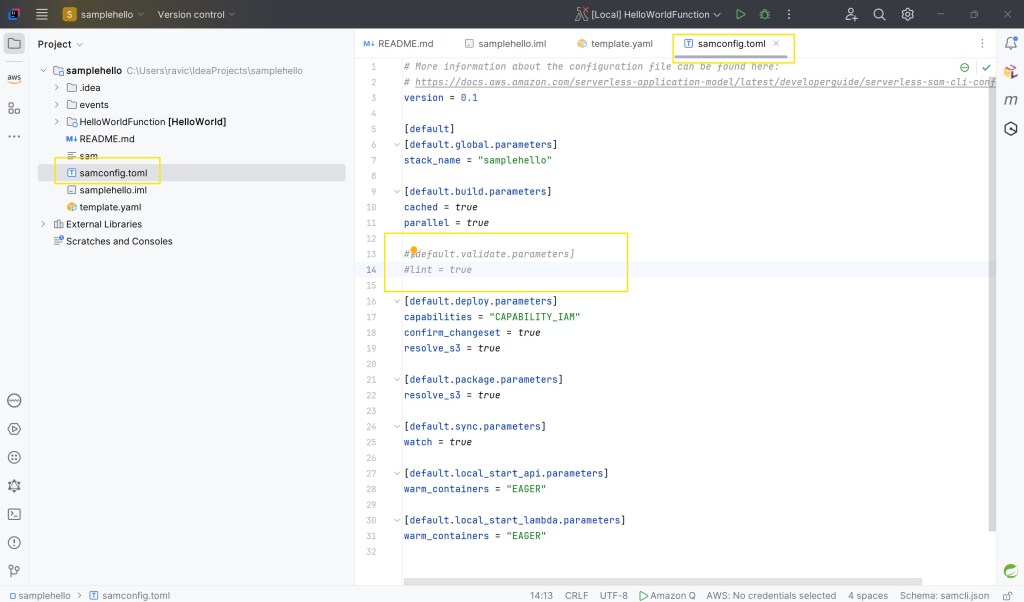
Task: Open IDE settings gear icon
Action: (907, 15)
